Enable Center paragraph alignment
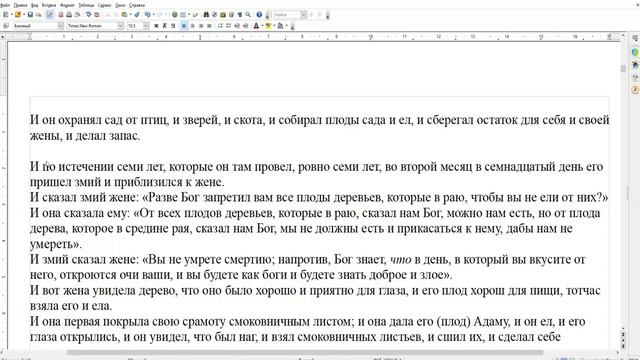This screenshot has width=640, height=360. pos(192,26)
